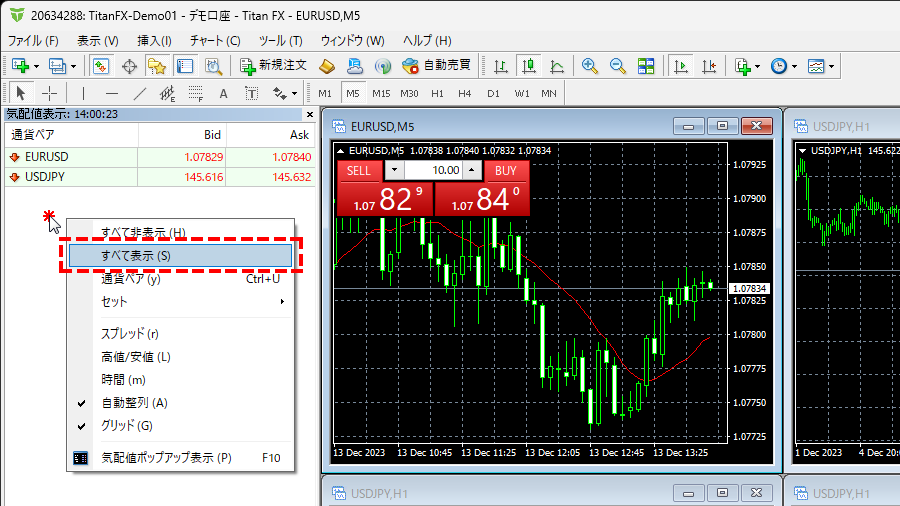Switch chart to M1 timeframe
The height and width of the screenshot is (506, 900).
[325, 93]
